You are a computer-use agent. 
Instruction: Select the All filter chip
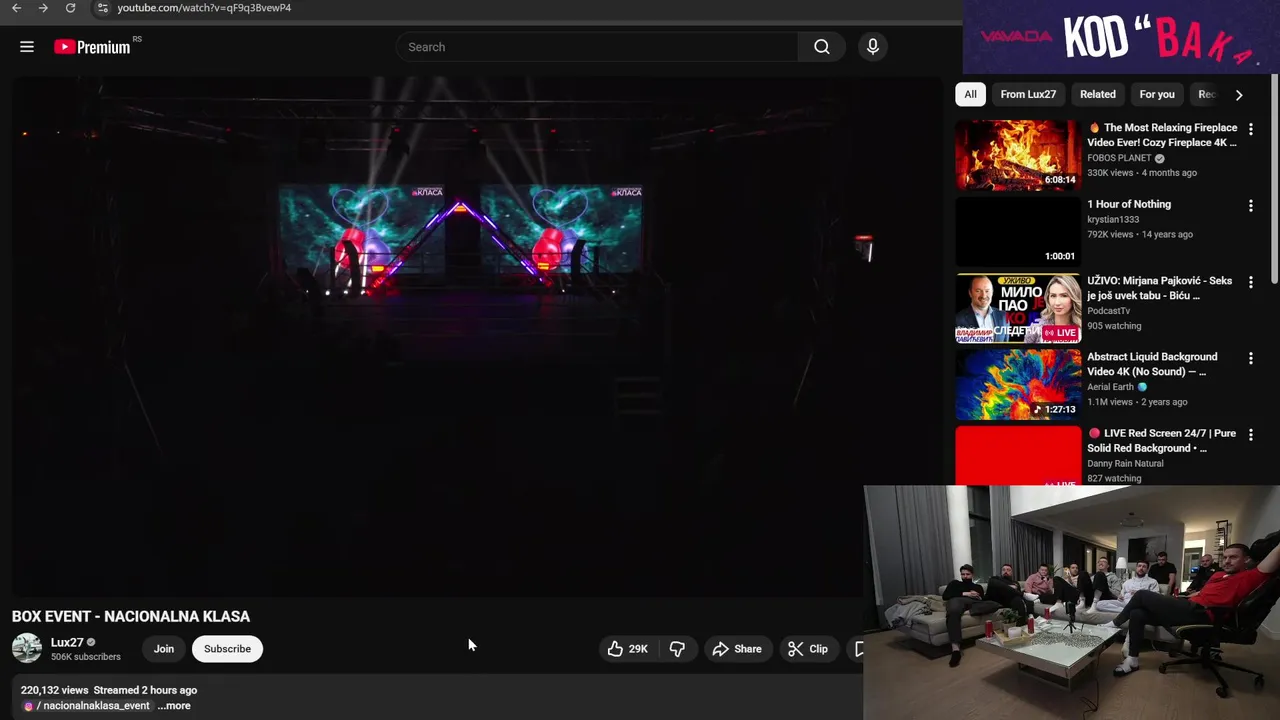970,94
